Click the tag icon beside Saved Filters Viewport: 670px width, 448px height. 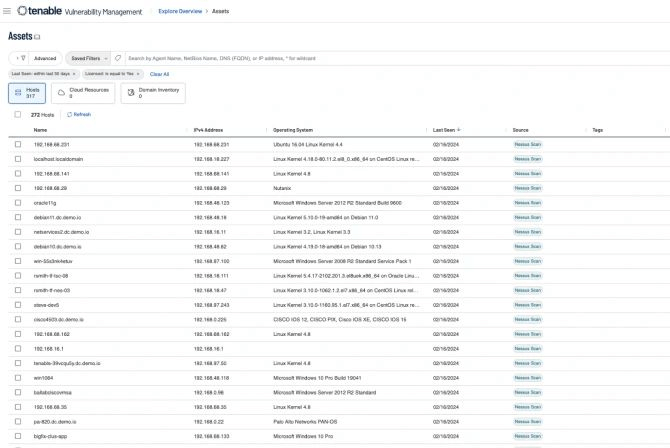(x=118, y=58)
